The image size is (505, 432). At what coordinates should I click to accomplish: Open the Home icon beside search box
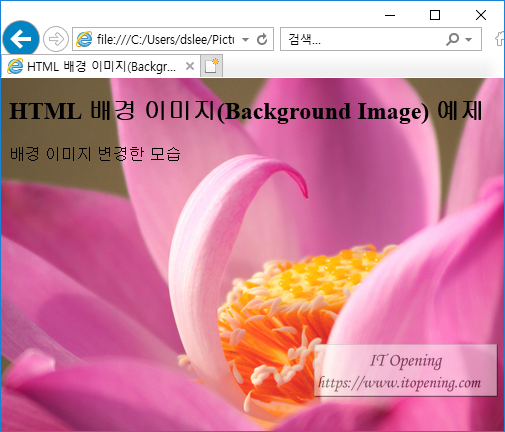click(x=499, y=39)
